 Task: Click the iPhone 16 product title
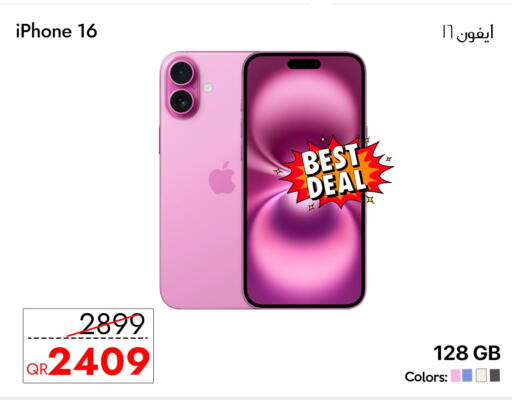point(56,31)
